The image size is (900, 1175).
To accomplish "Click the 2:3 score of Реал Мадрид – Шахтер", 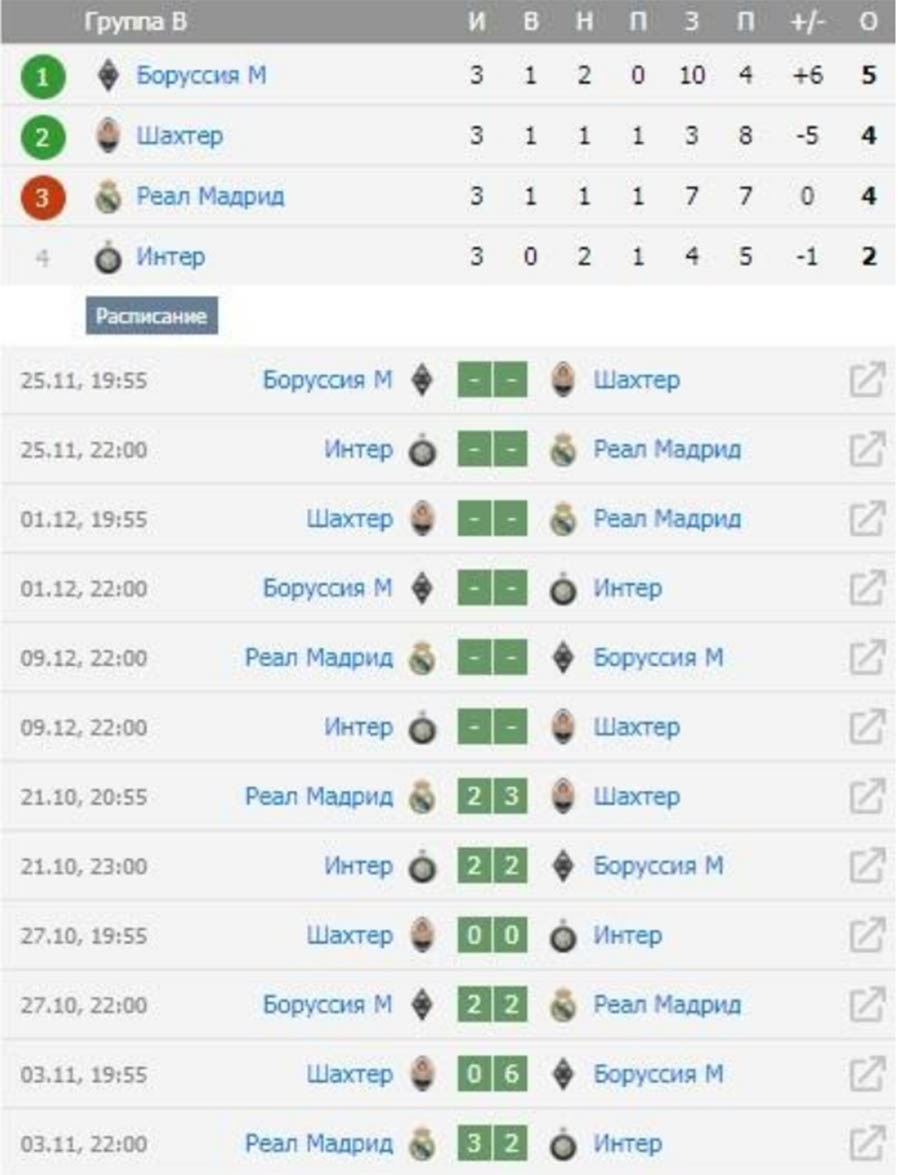I will (492, 797).
